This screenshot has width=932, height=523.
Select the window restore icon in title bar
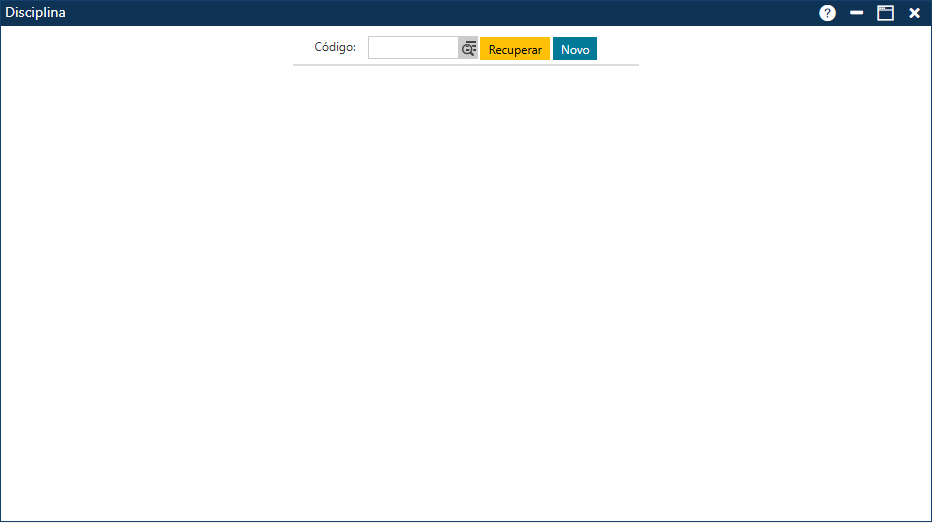point(885,13)
